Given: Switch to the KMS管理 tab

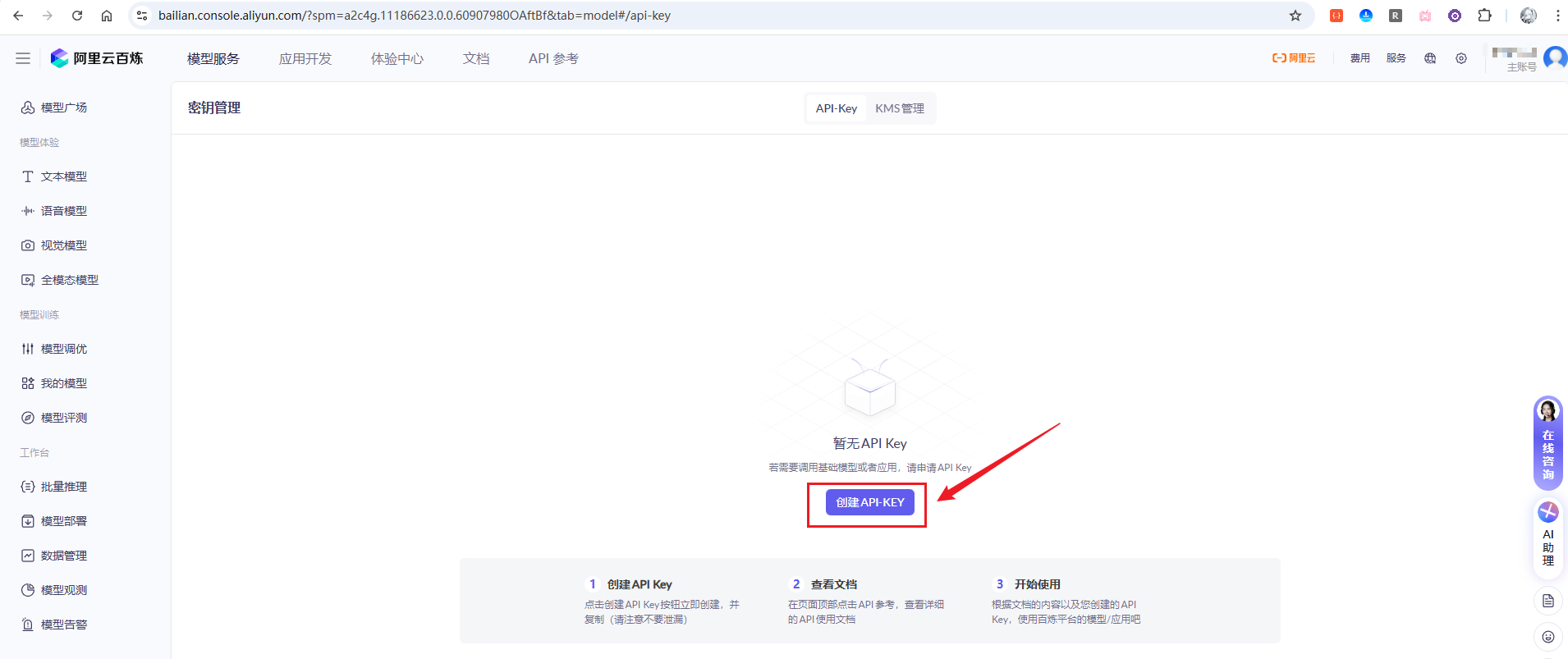Looking at the screenshot, I should [x=900, y=108].
